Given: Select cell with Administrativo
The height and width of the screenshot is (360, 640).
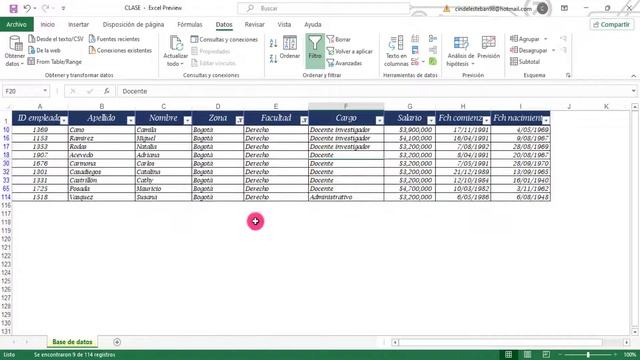Looking at the screenshot, I should pyautogui.click(x=346, y=197).
